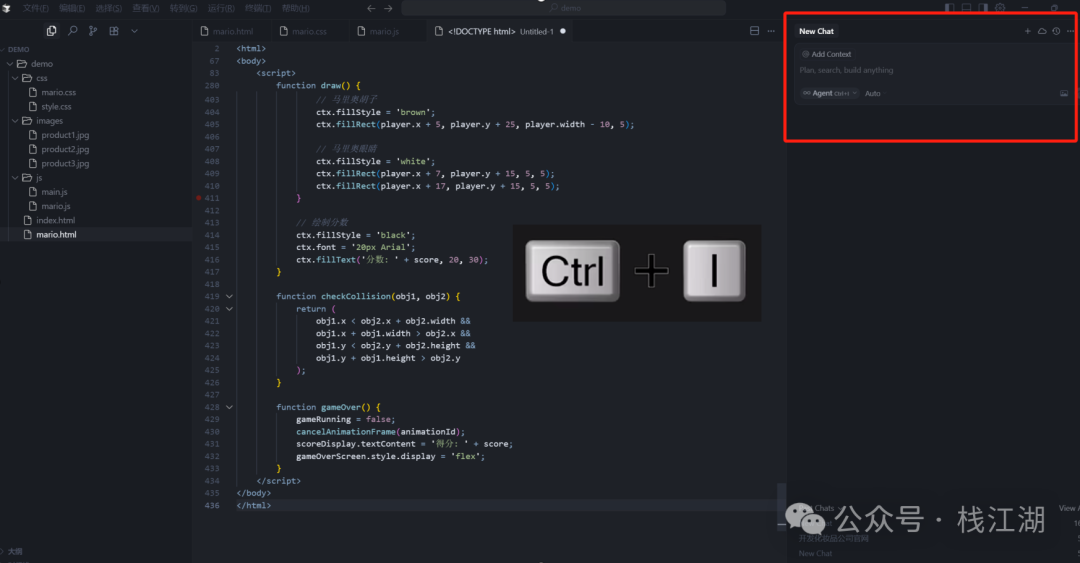
Task: Click the cloud icon in chat panel
Action: click(x=1042, y=31)
